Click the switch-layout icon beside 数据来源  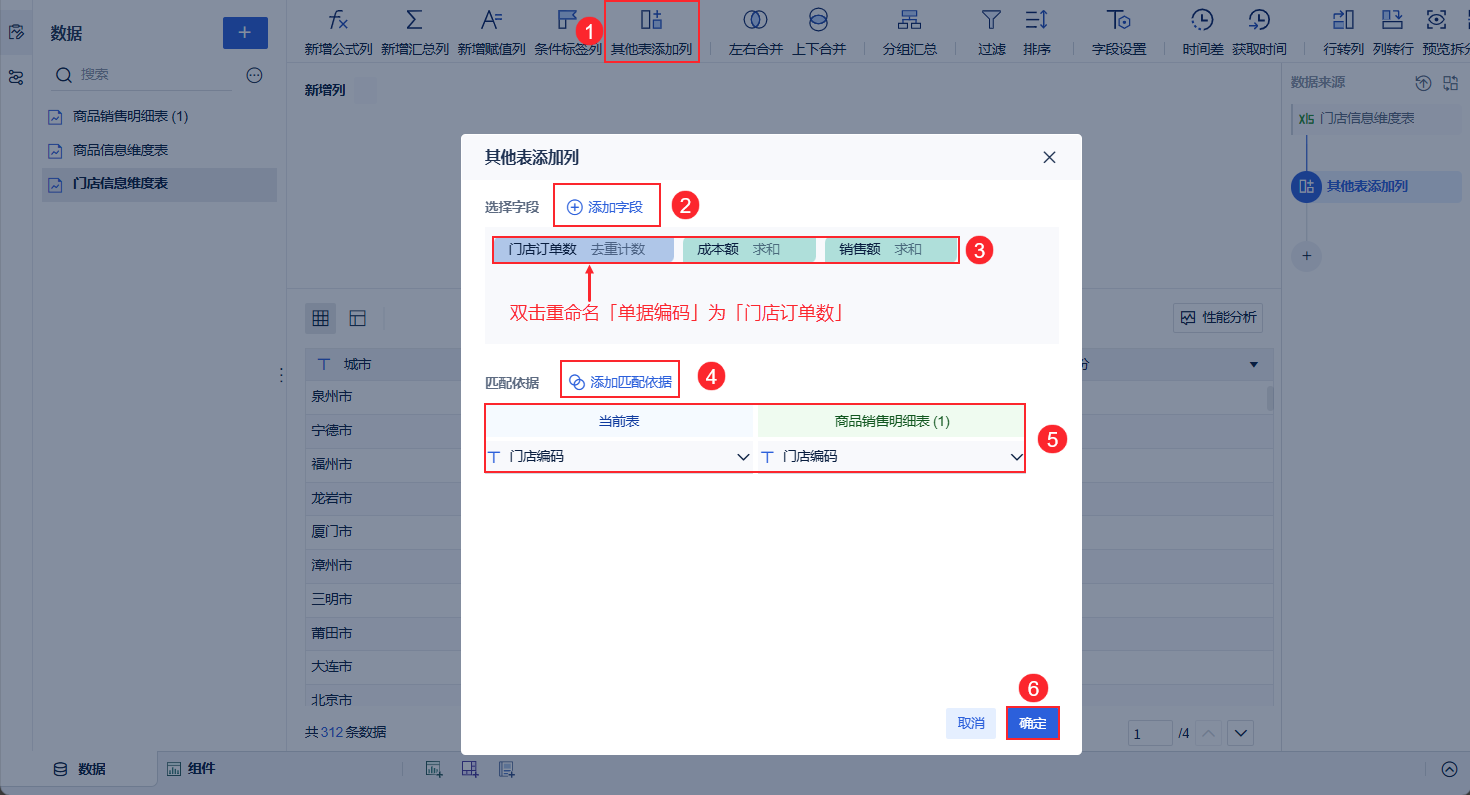[1450, 83]
